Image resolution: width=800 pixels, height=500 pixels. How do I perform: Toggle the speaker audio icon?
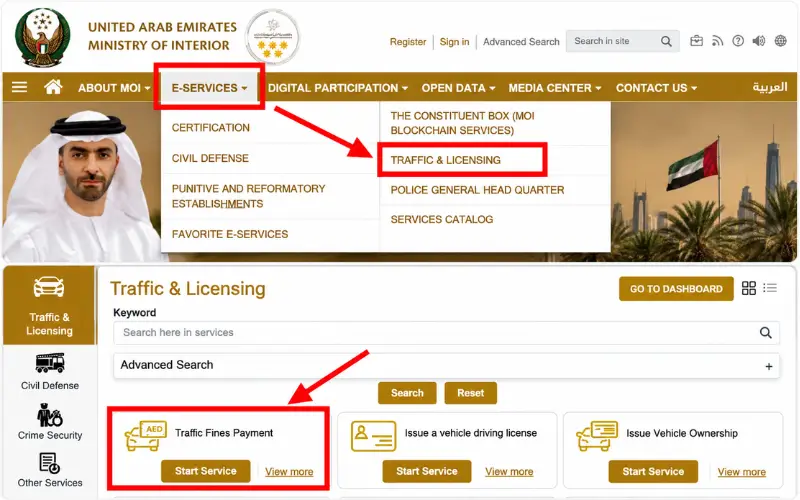point(759,41)
